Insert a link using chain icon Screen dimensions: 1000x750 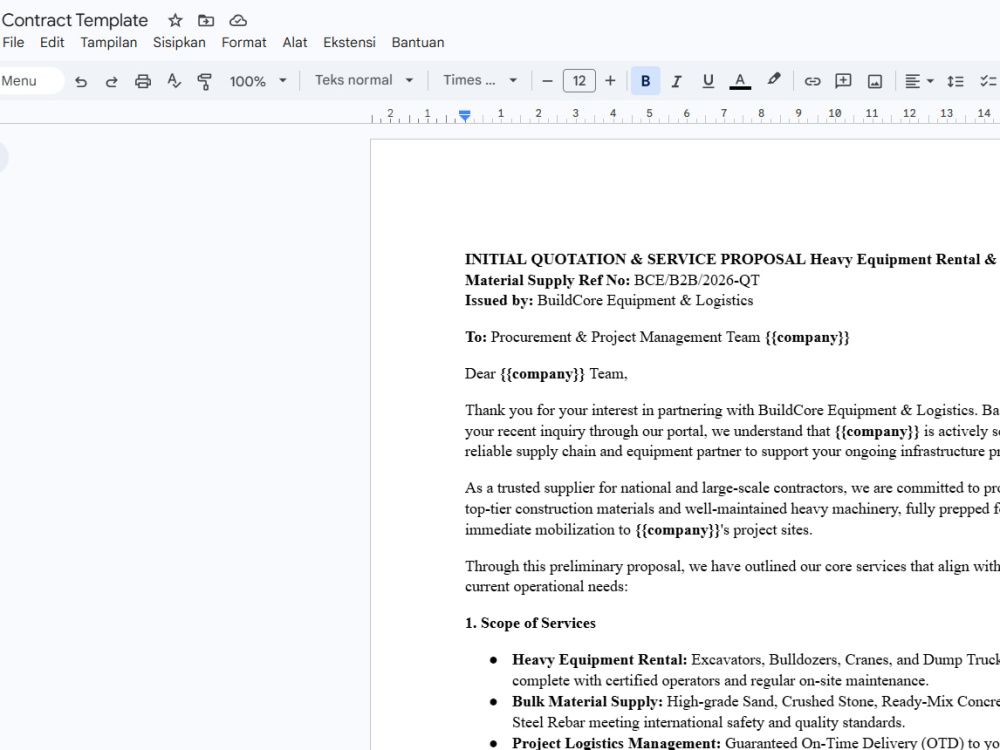coord(812,81)
